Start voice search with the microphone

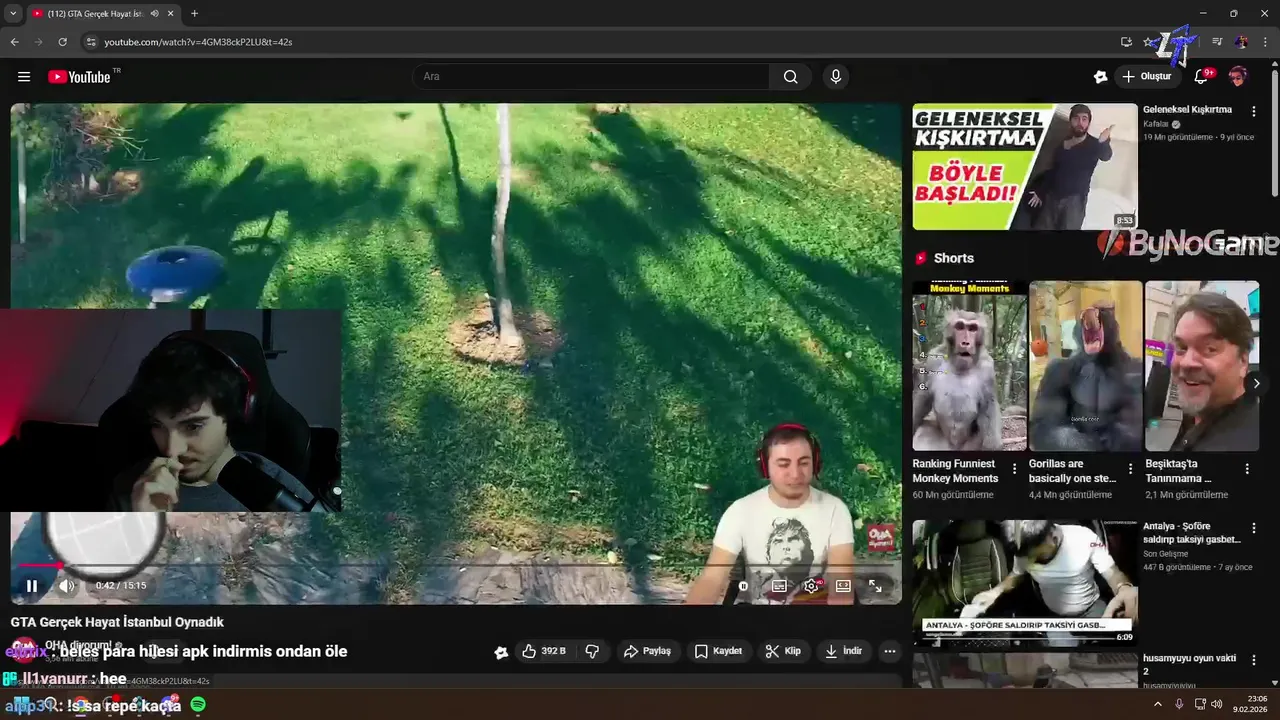click(836, 77)
